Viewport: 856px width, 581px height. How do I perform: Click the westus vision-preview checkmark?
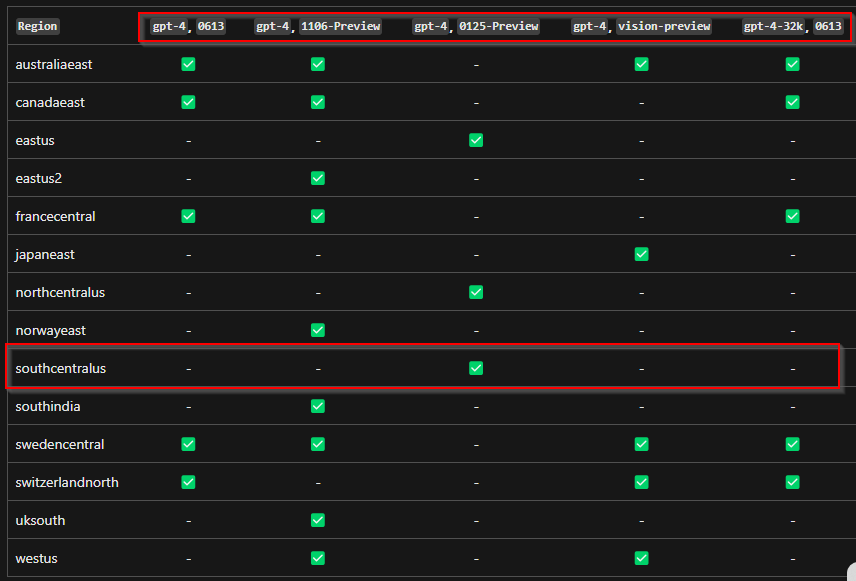[x=641, y=558]
